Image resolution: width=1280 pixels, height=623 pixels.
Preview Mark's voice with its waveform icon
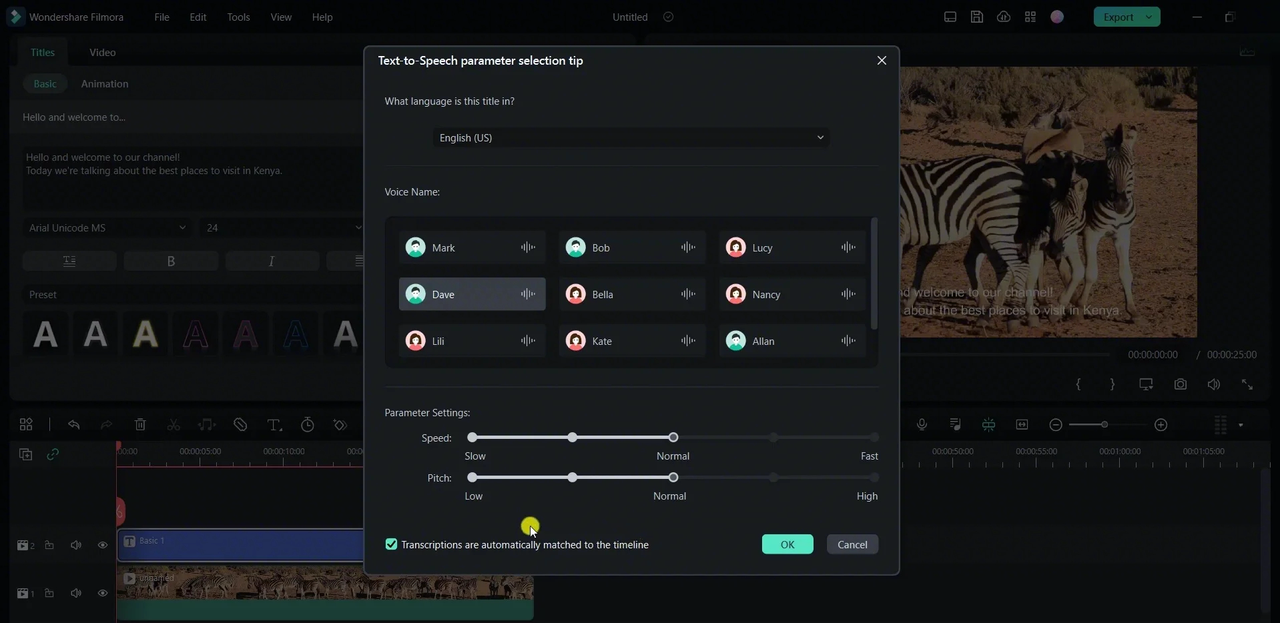pos(528,248)
